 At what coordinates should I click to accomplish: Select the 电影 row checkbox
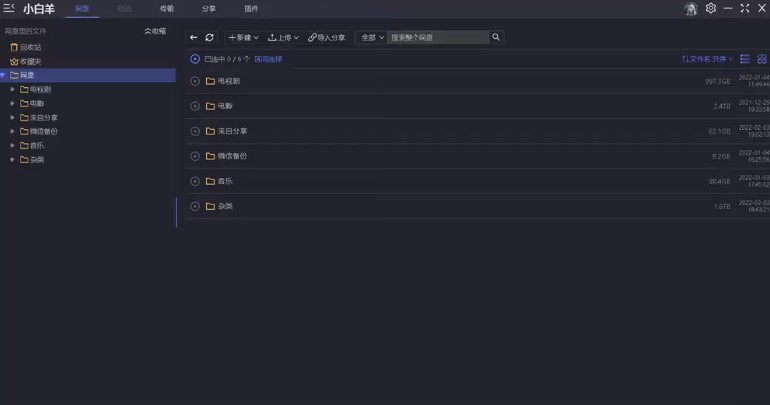(195, 106)
